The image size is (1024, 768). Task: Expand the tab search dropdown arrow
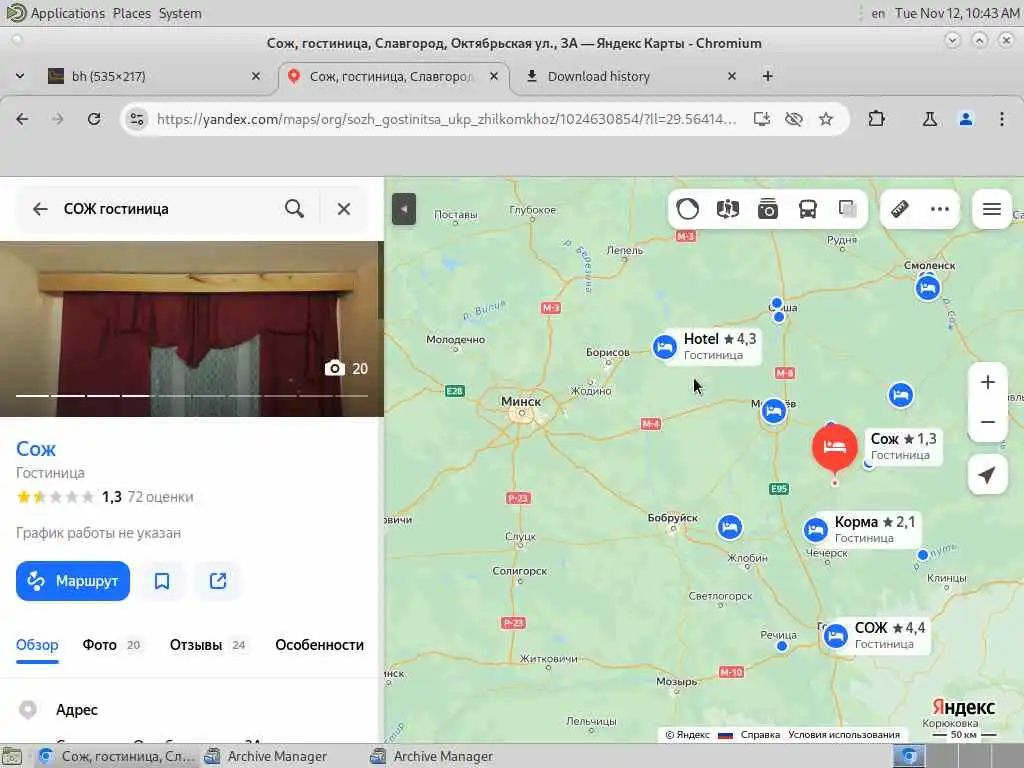coord(20,76)
